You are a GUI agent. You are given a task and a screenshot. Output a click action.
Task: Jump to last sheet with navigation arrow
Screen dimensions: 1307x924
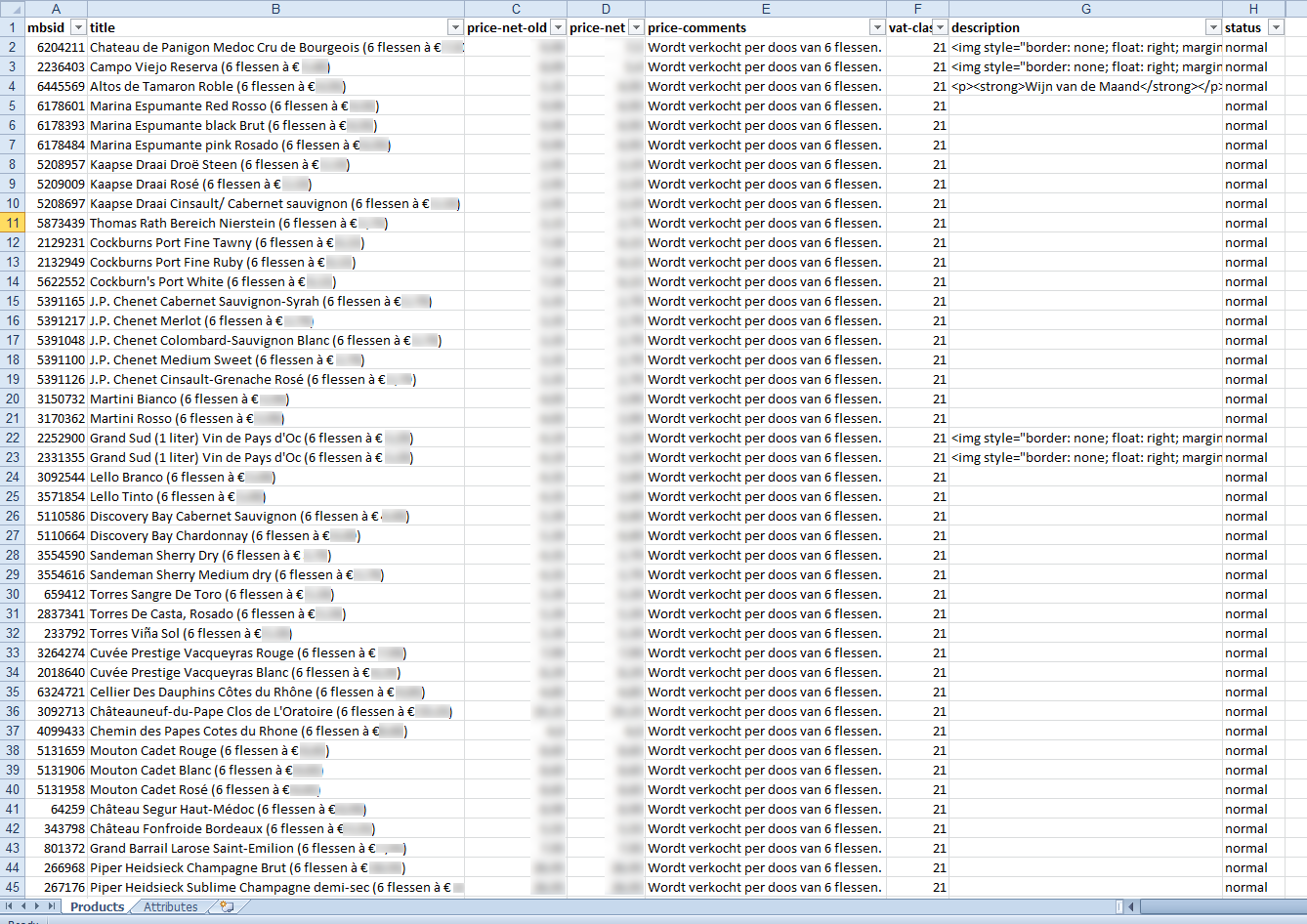(53, 906)
